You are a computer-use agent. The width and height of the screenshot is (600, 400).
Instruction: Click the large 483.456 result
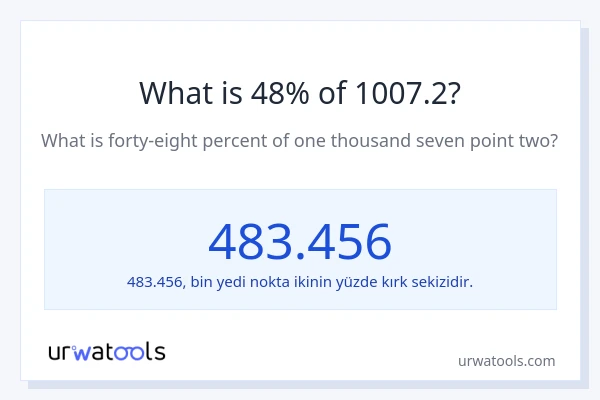tap(300, 241)
